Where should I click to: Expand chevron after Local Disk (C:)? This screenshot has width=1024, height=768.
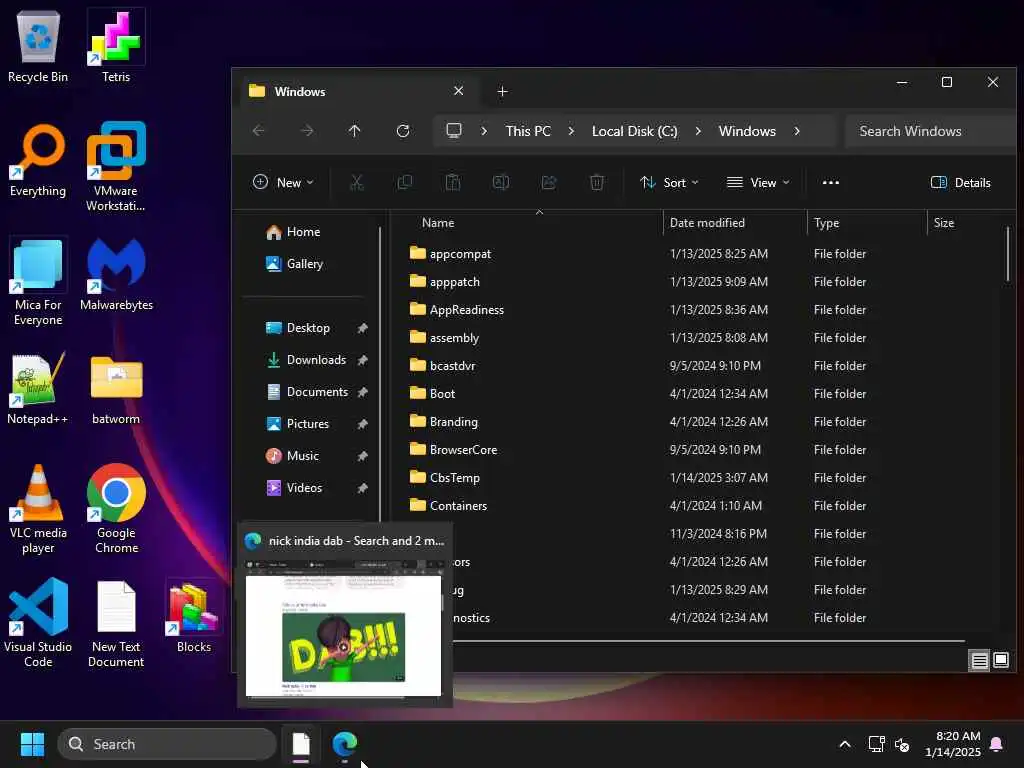click(698, 131)
